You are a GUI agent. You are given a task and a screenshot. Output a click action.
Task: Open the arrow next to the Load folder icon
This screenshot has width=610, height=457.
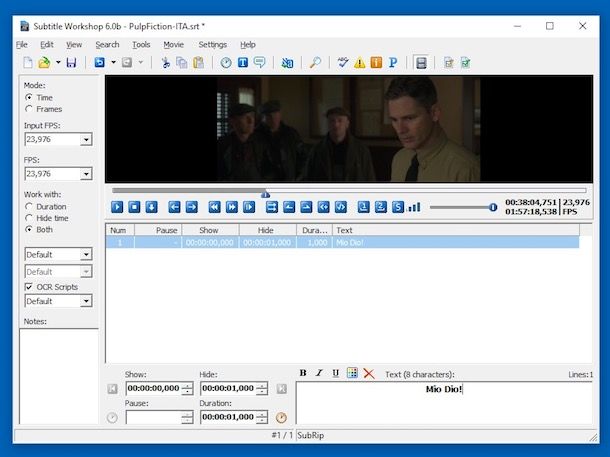point(58,63)
